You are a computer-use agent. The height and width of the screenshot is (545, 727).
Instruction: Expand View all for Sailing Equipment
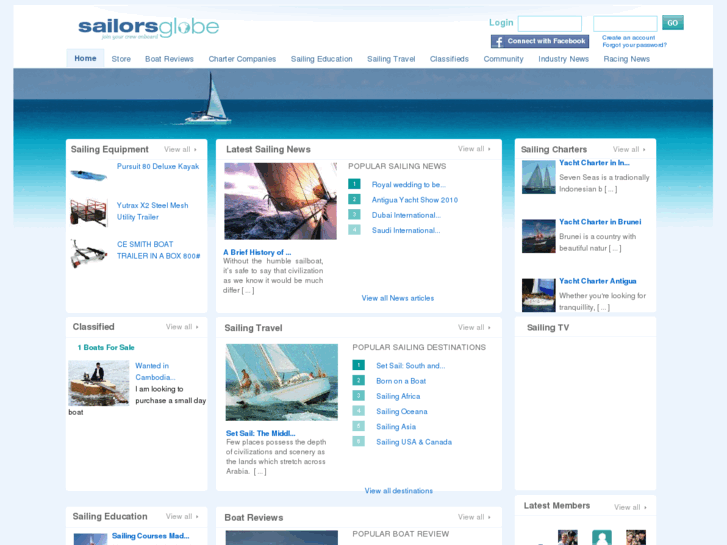(180, 149)
